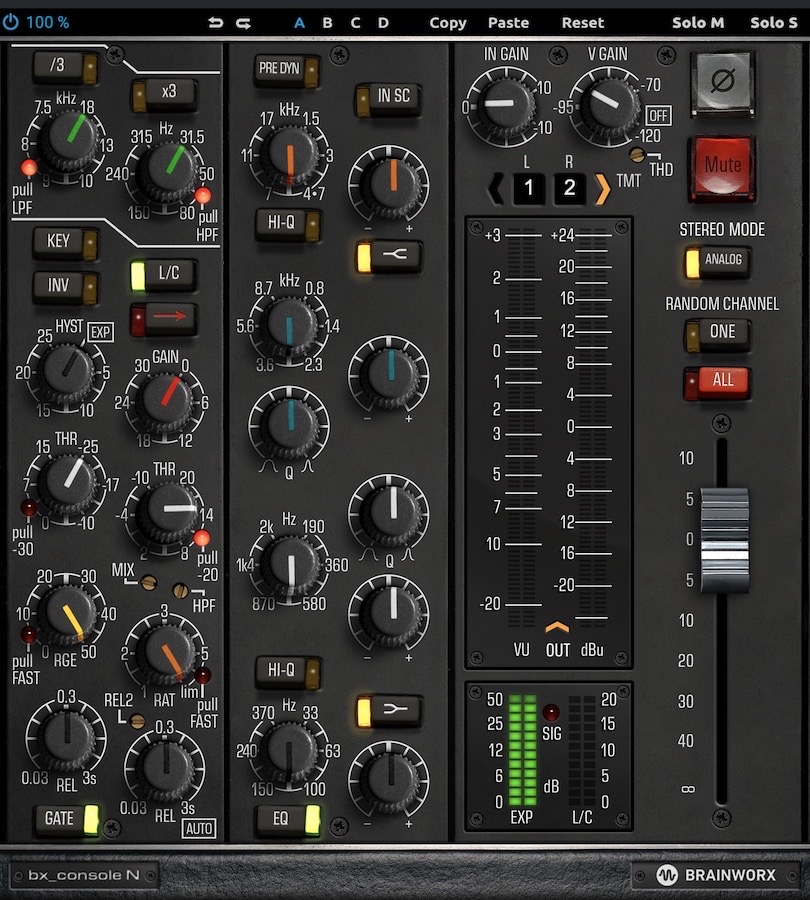Click the undo arrow icon

(x=216, y=22)
